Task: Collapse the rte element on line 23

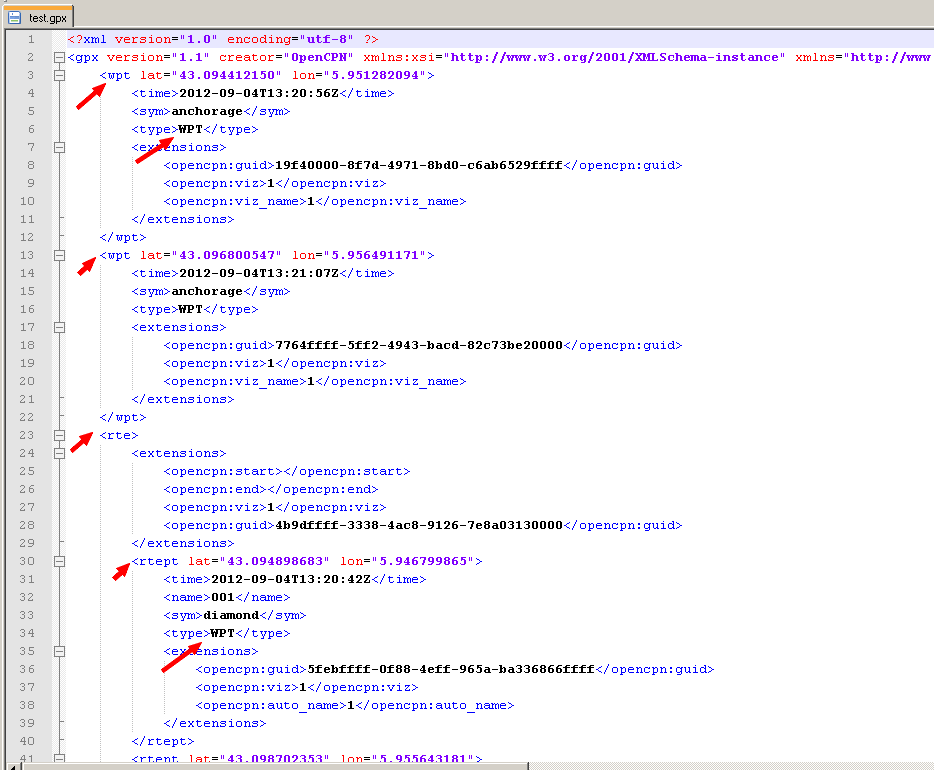Action: [59, 435]
